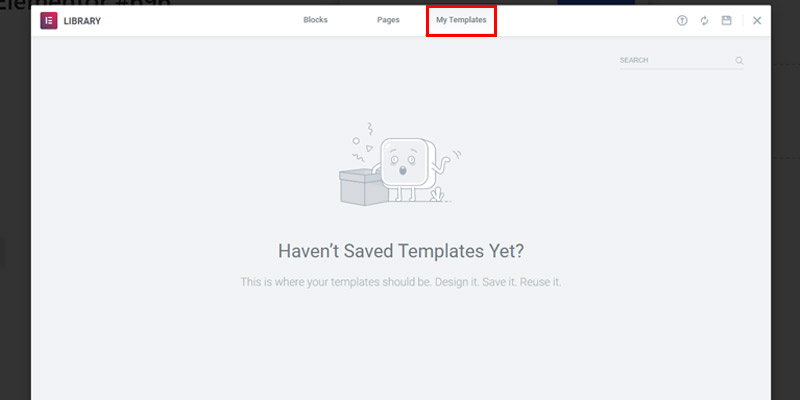Screen dimensions: 800x400
Task: Click the small plant beside the character's feet
Action: (x=437, y=194)
